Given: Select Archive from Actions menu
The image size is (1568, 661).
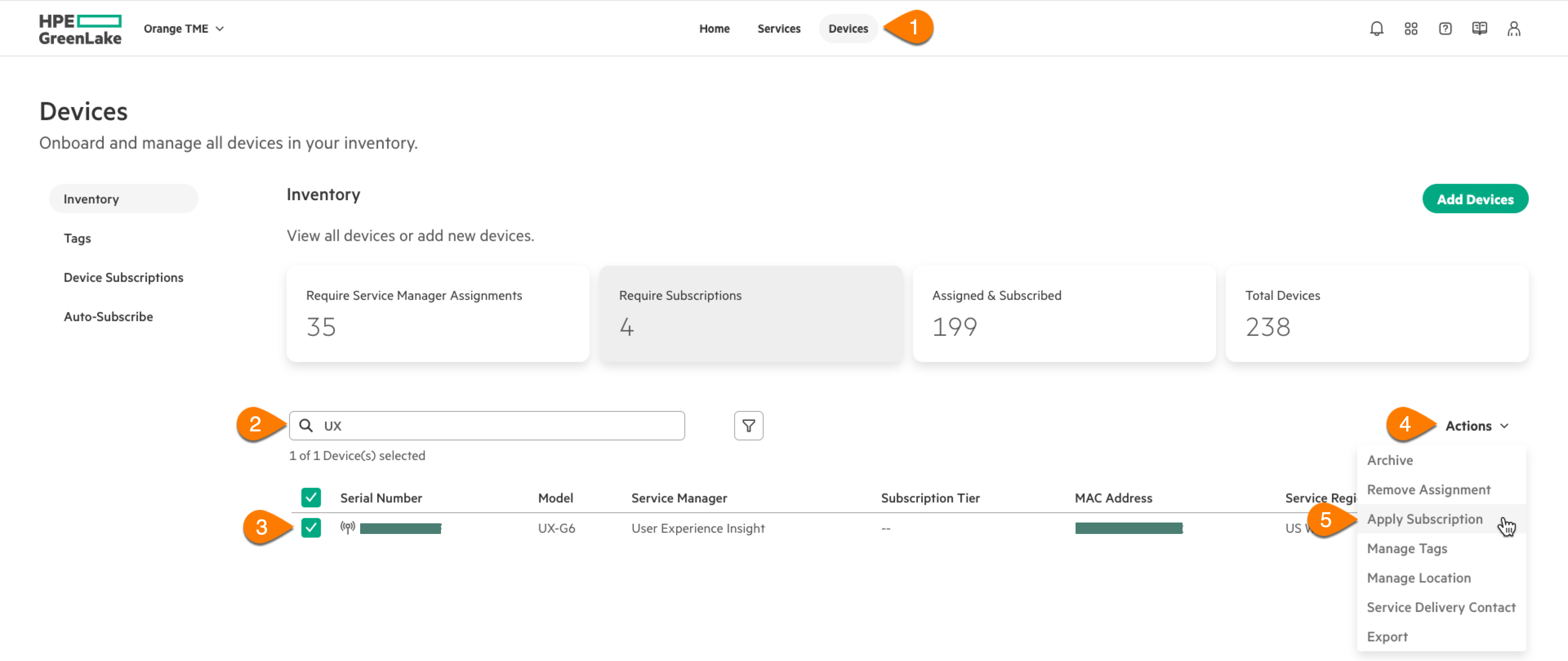Looking at the screenshot, I should point(1441,460).
